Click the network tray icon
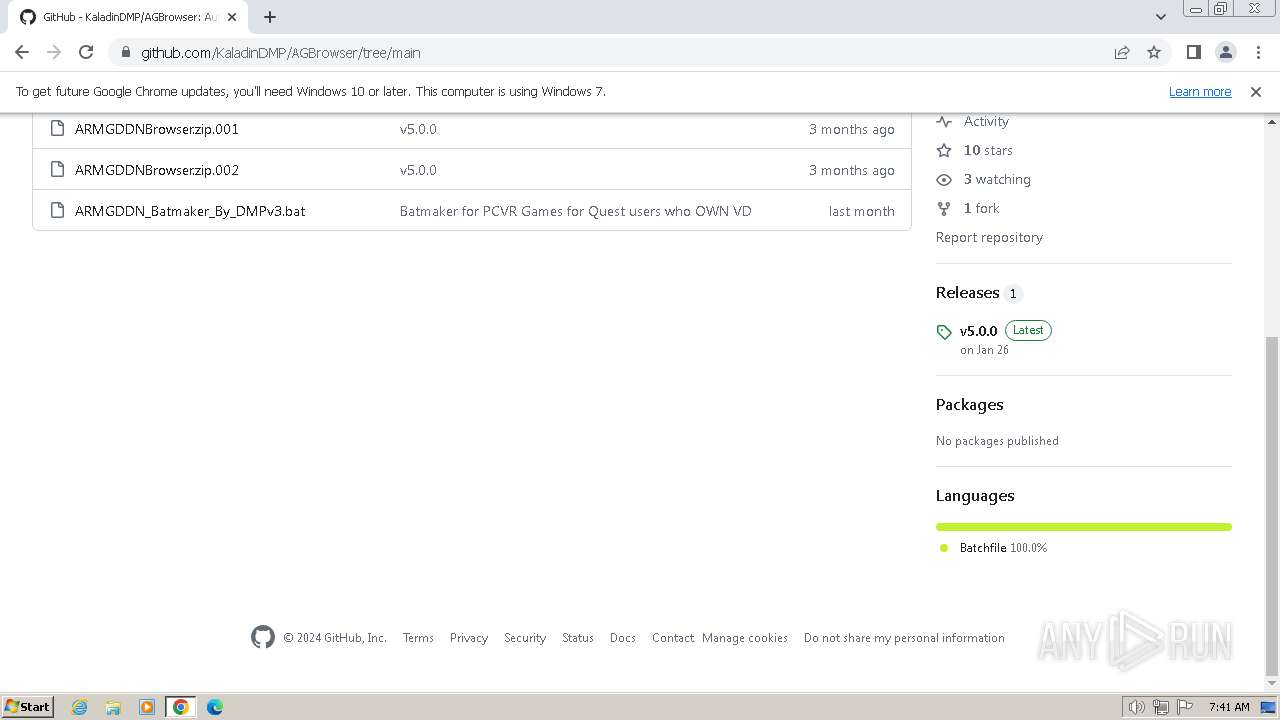The width and height of the screenshot is (1280, 720). click(1160, 707)
